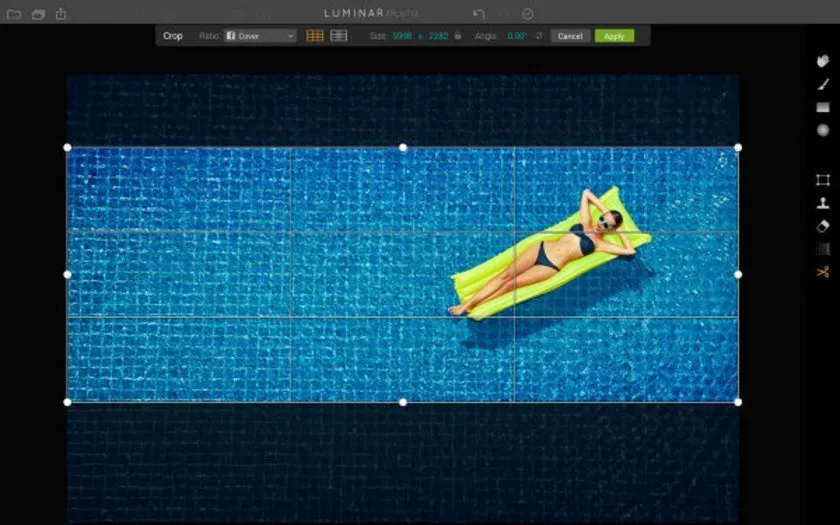This screenshot has width=840, height=525.
Task: Switch to the alternate grid overlay
Action: (339, 36)
